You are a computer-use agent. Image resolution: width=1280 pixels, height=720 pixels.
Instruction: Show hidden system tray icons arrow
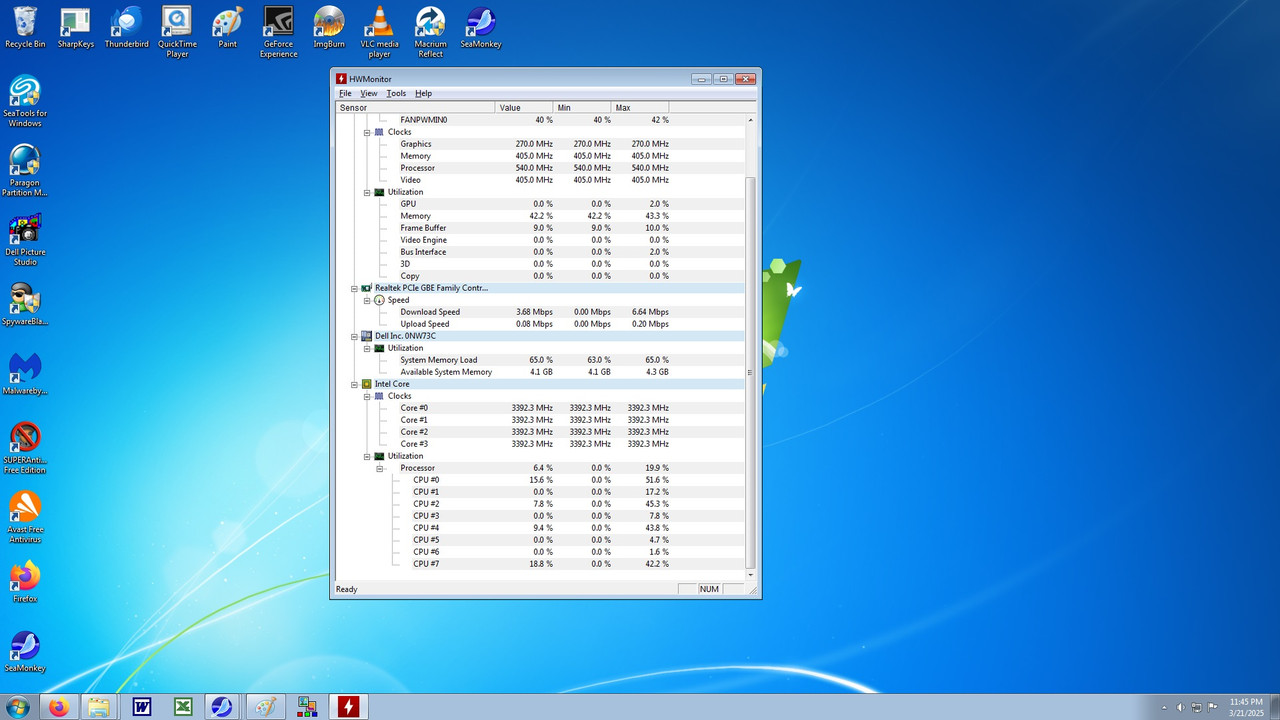tap(1163, 707)
